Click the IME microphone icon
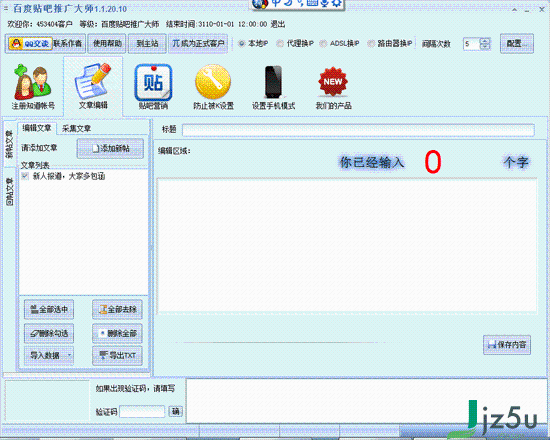 pyautogui.click(x=324, y=3)
